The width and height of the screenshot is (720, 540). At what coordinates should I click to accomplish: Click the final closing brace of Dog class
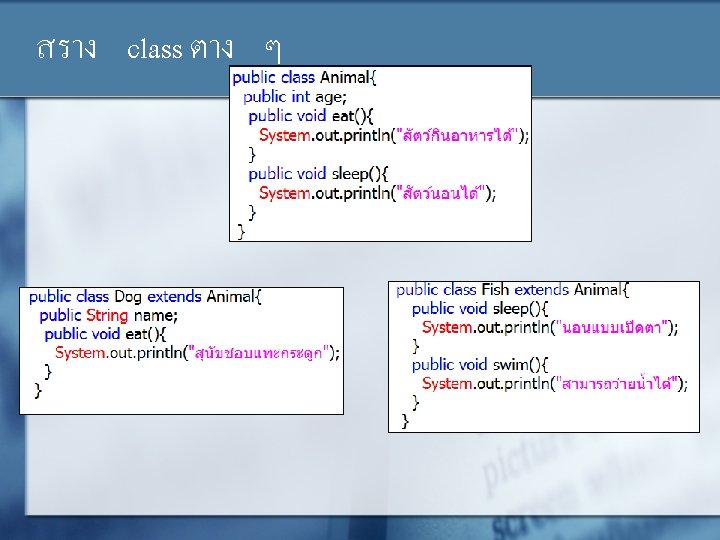[38, 391]
